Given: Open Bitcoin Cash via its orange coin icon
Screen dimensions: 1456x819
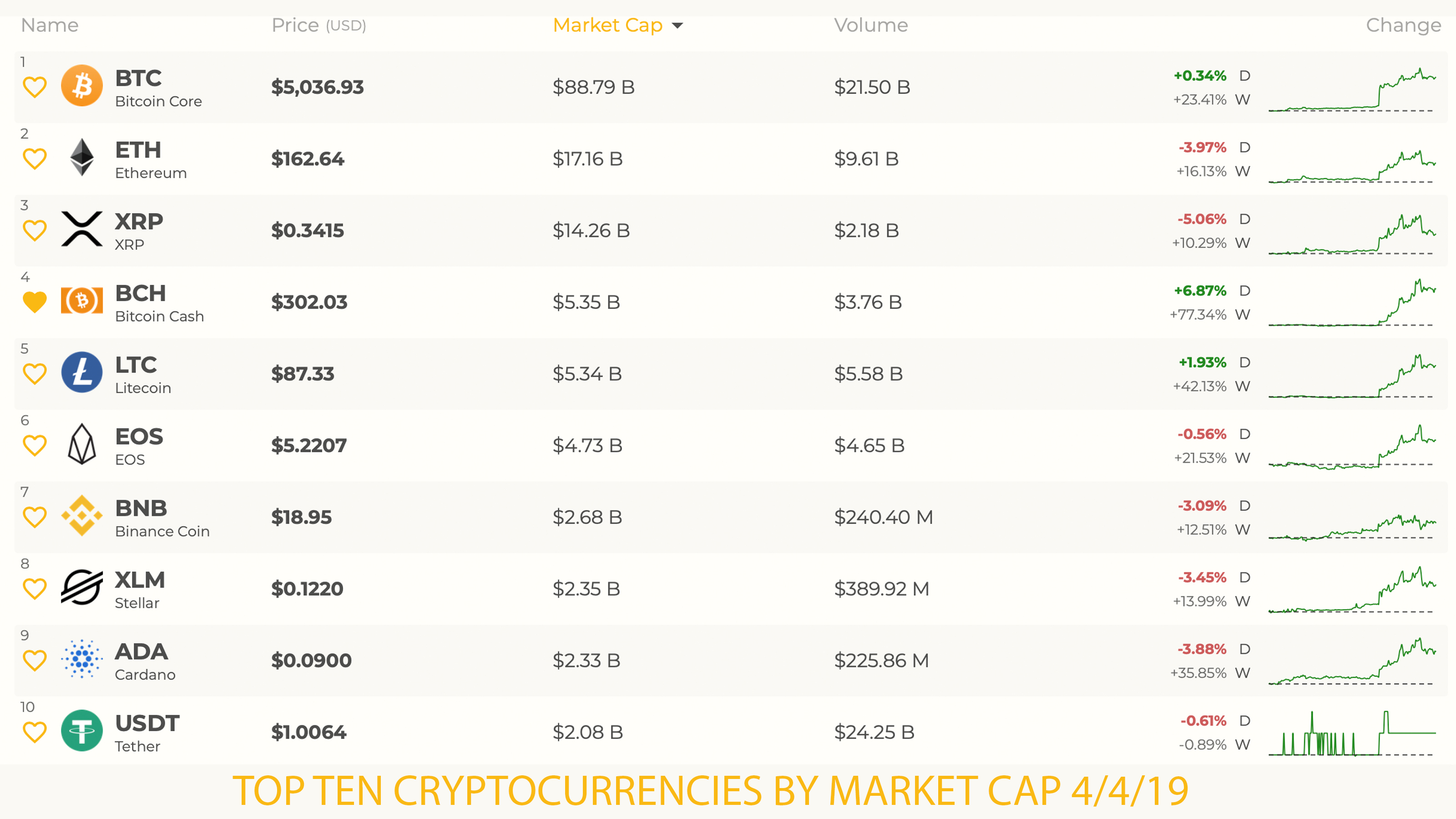Looking at the screenshot, I should (81, 301).
